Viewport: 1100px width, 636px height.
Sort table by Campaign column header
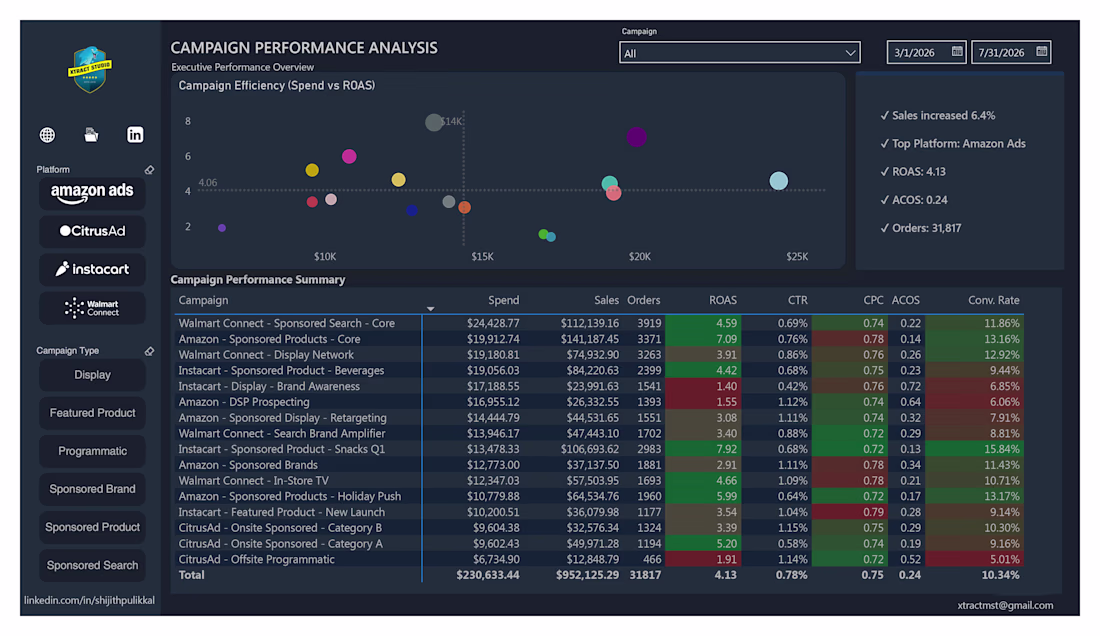[x=203, y=300]
